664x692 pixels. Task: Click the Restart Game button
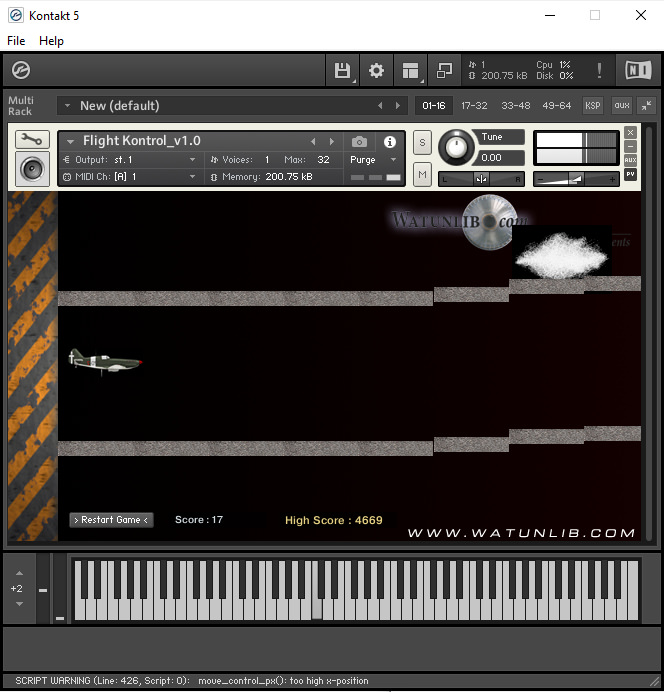coord(111,520)
